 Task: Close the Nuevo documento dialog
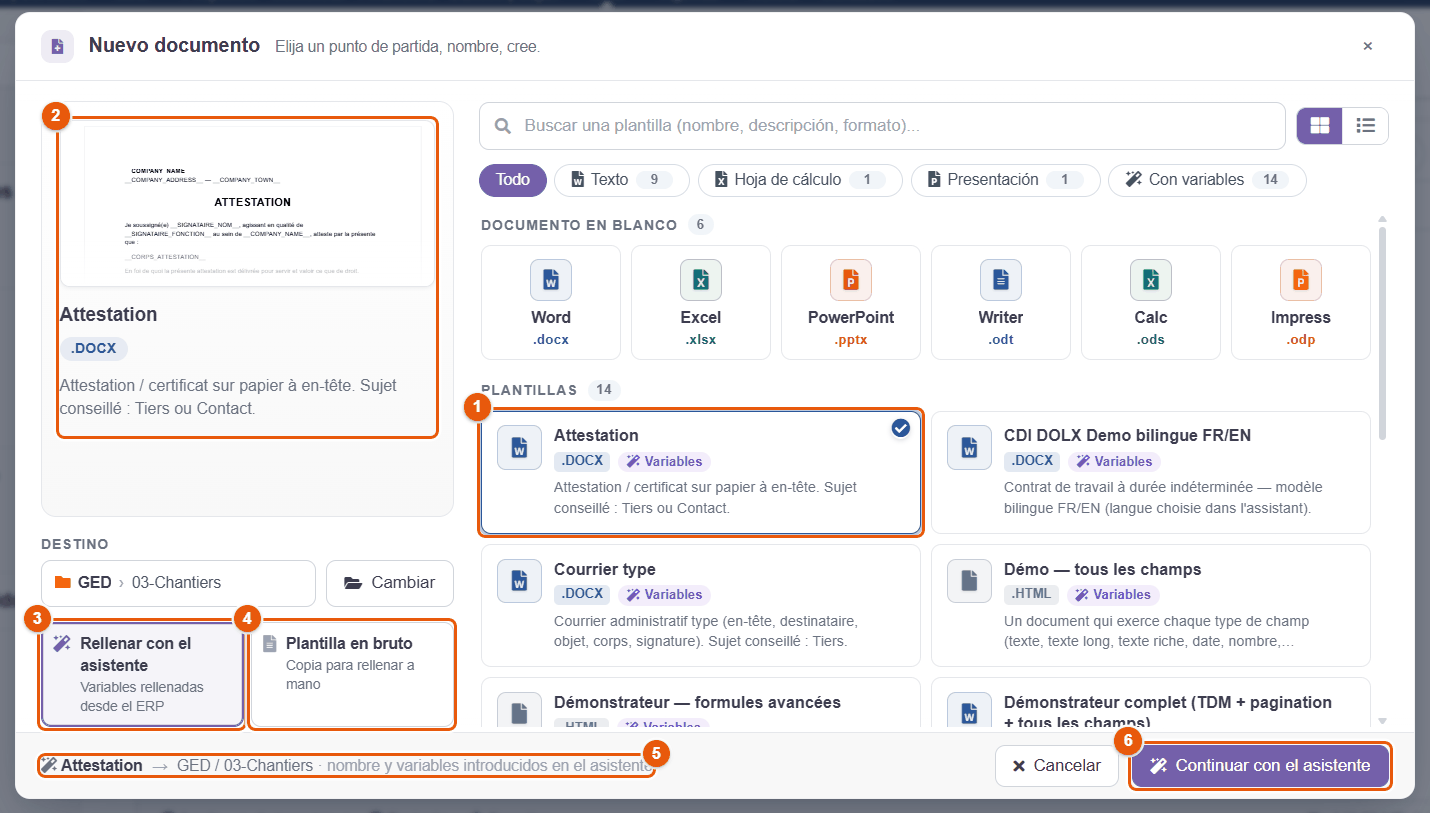(1367, 46)
